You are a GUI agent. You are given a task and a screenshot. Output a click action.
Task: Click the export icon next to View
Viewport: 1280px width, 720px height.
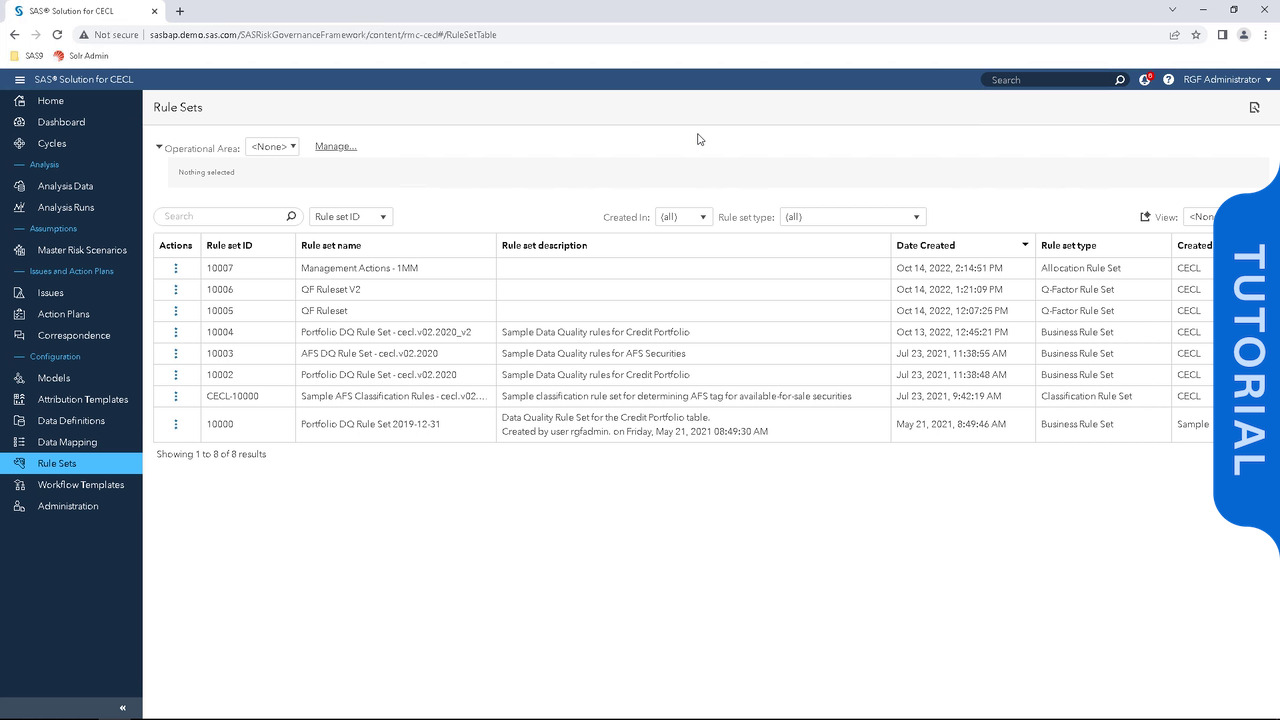[x=1145, y=217]
